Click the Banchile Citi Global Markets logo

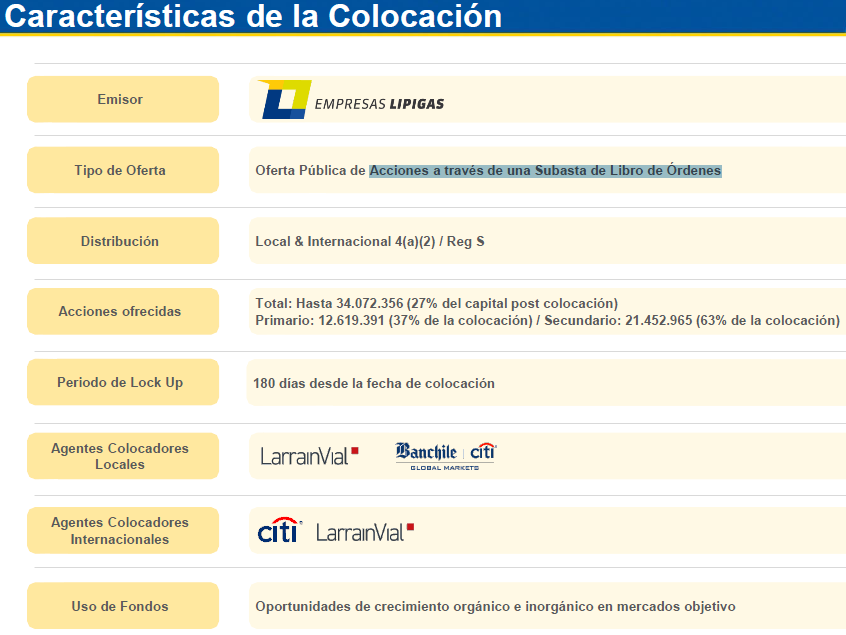coord(445,456)
